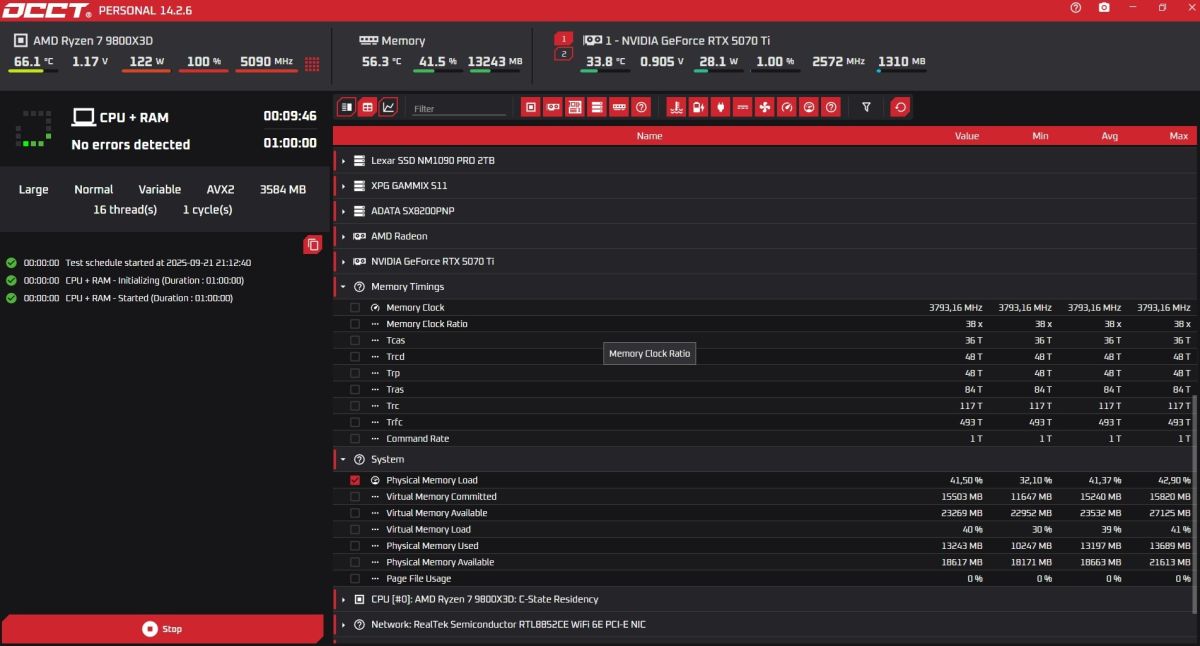1200x646 pixels.
Task: Check the Tcas row checkbox
Action: pos(355,340)
